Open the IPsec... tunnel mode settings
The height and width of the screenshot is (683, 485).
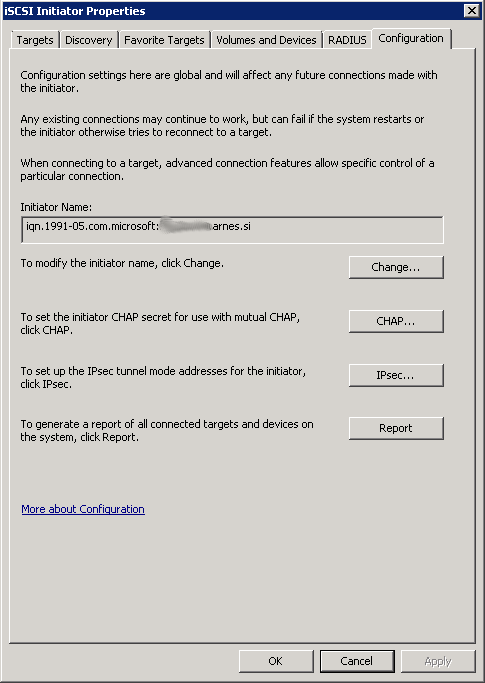396,375
